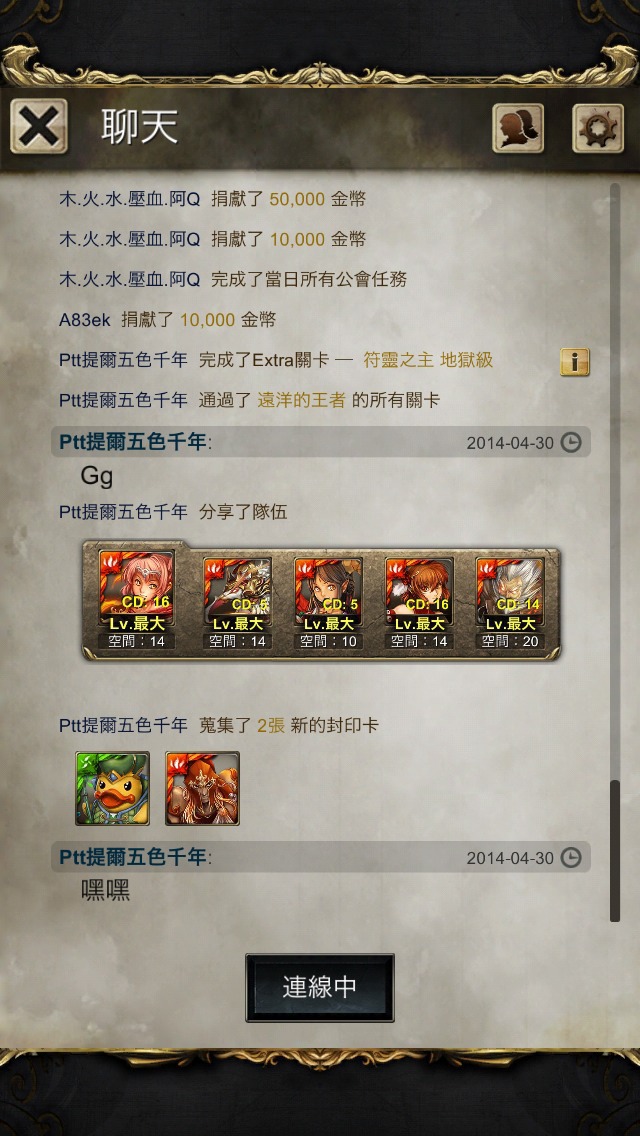Click the chat scrollbar thumb
Image resolution: width=640 pixels, height=1136 pixels.
(x=615, y=851)
